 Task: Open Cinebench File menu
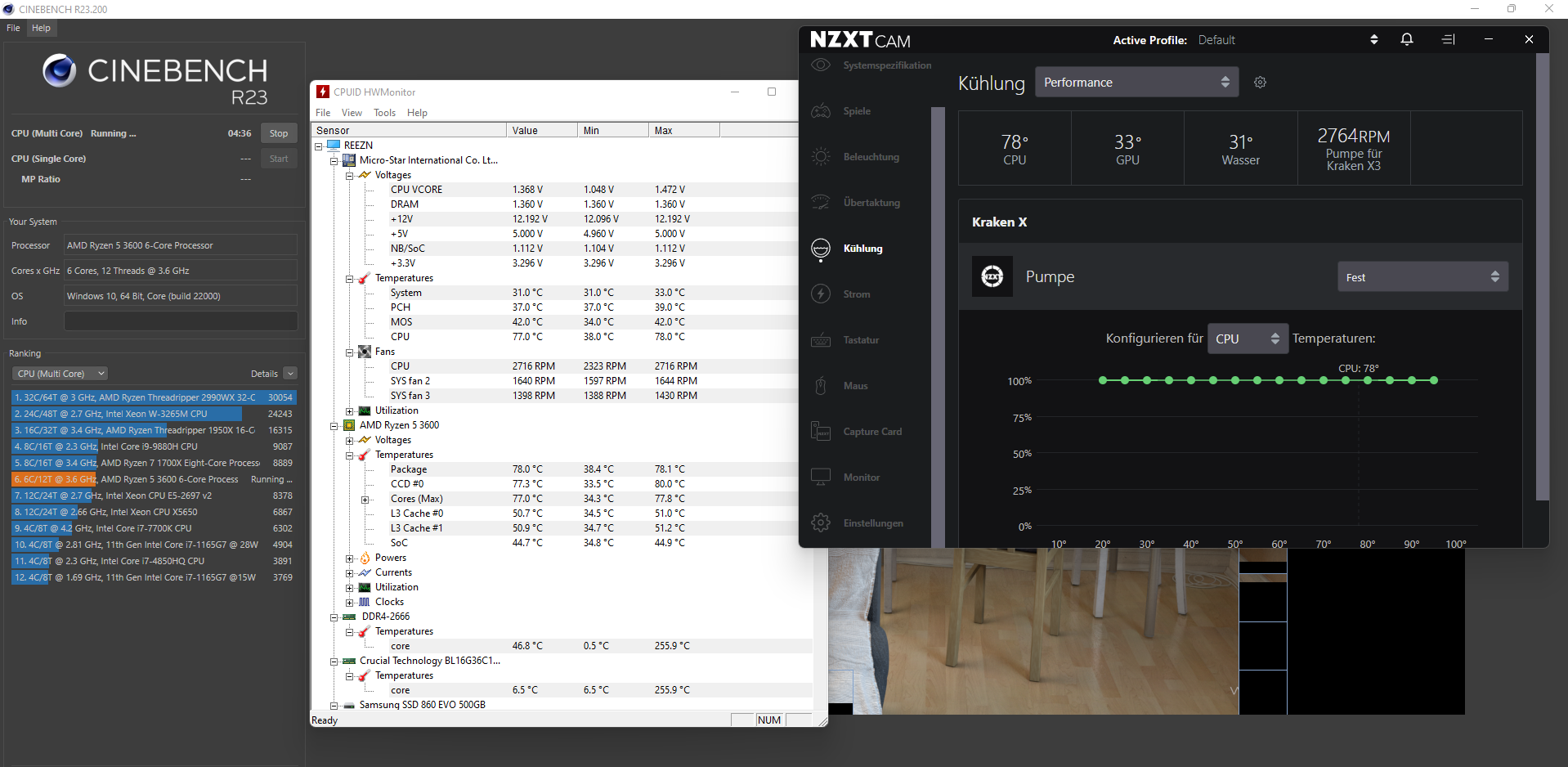13,28
